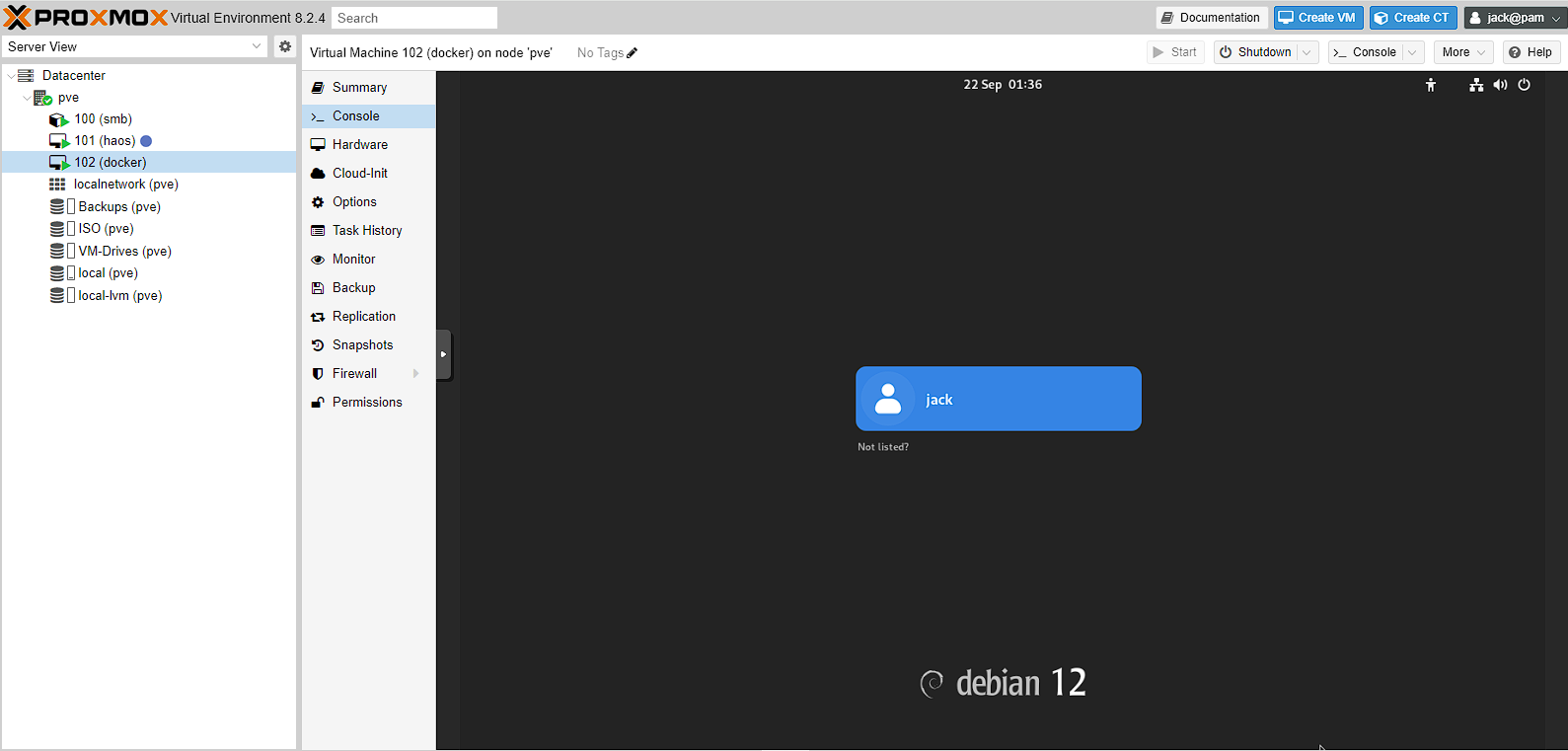Viewport: 1568px width, 751px height.
Task: Click the power icon in console top bar
Action: coord(1525,85)
